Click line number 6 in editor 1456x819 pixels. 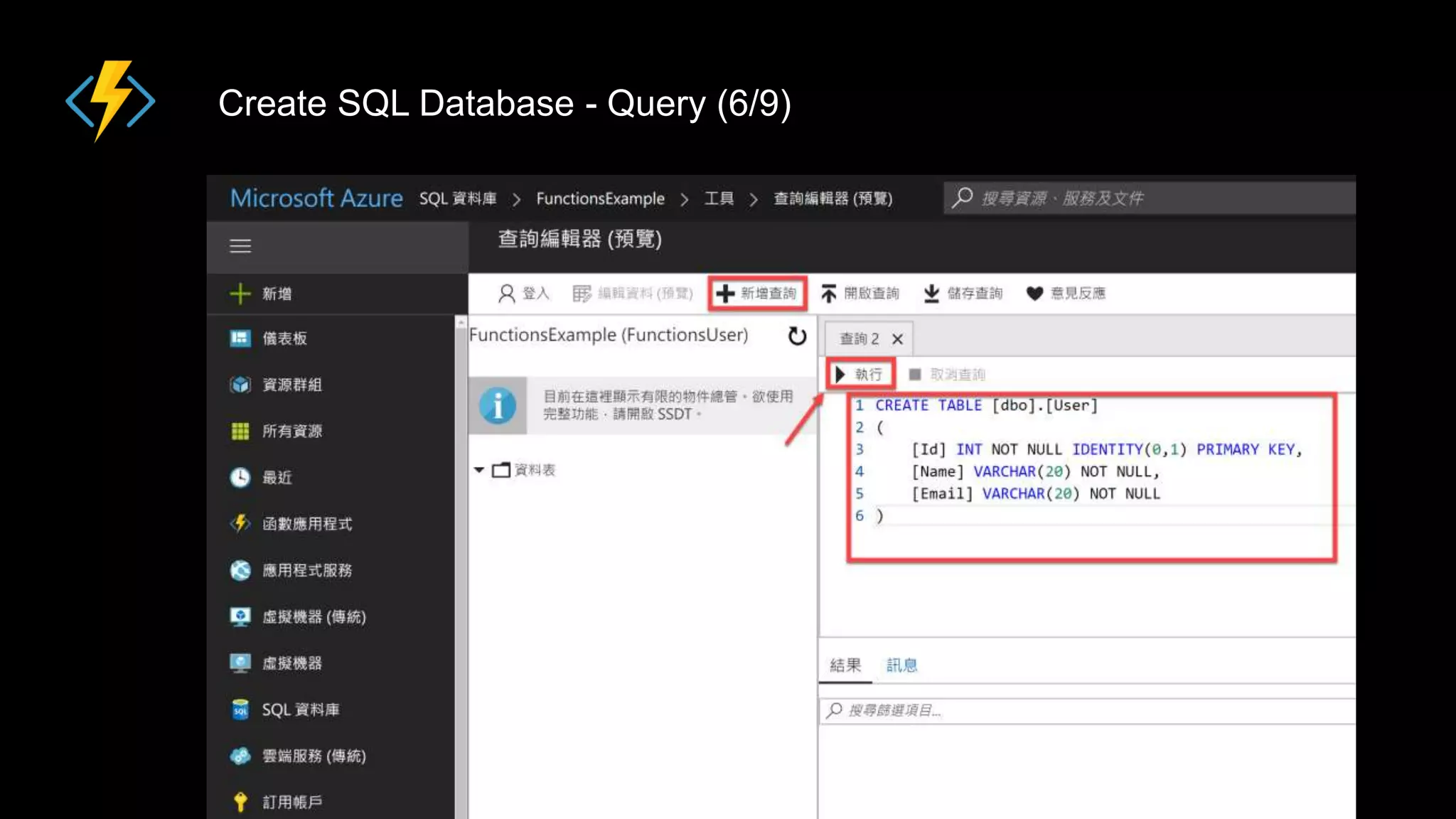tap(860, 515)
